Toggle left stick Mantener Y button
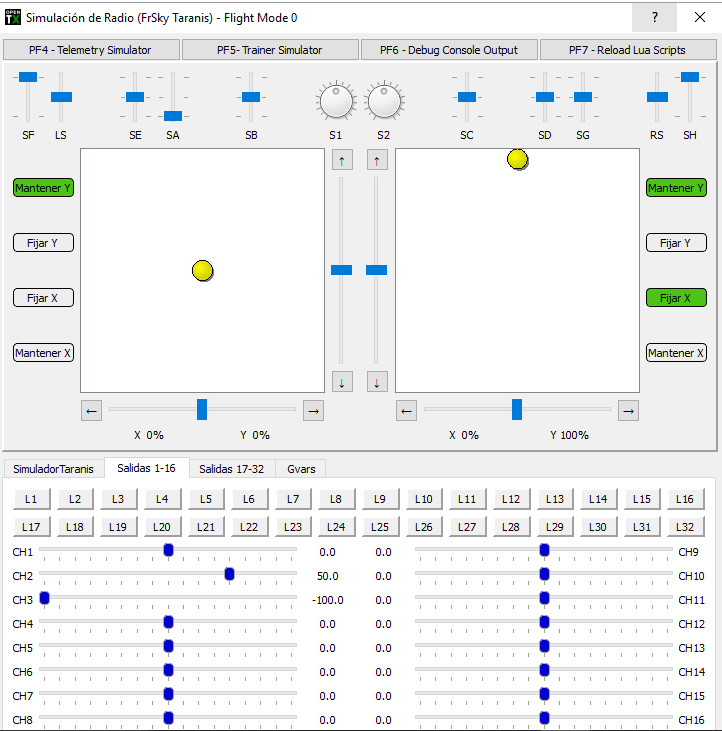The image size is (722, 731). click(44, 187)
